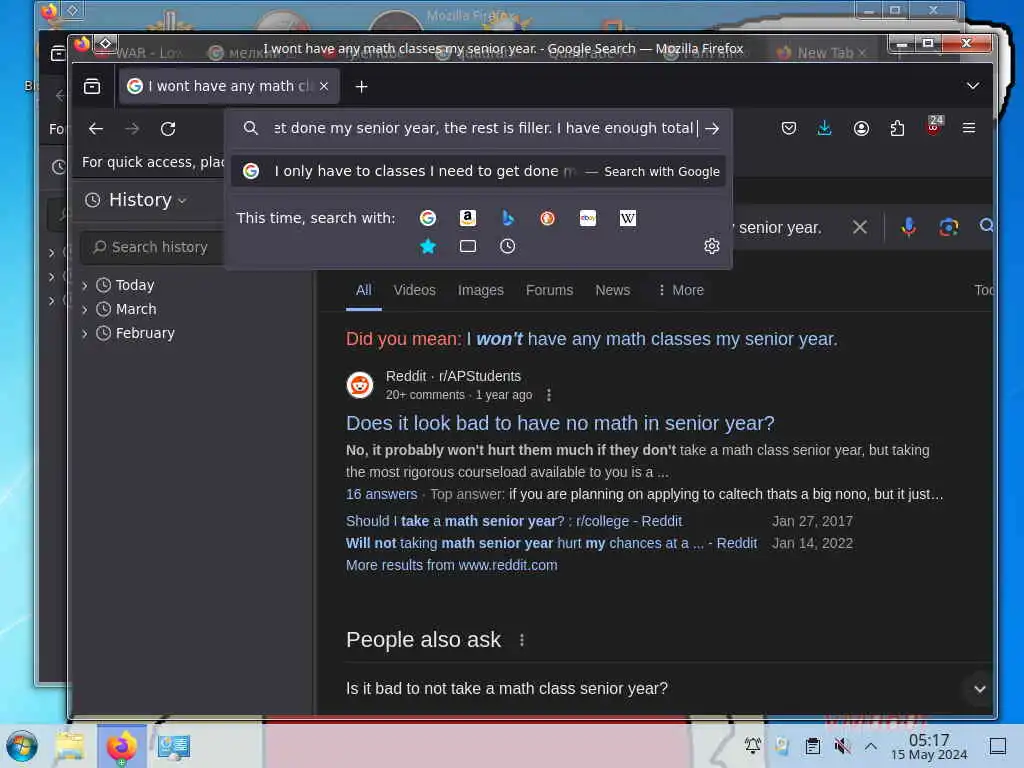The width and height of the screenshot is (1024, 768).
Task: Expand the Today history folder
Action: coord(85,285)
